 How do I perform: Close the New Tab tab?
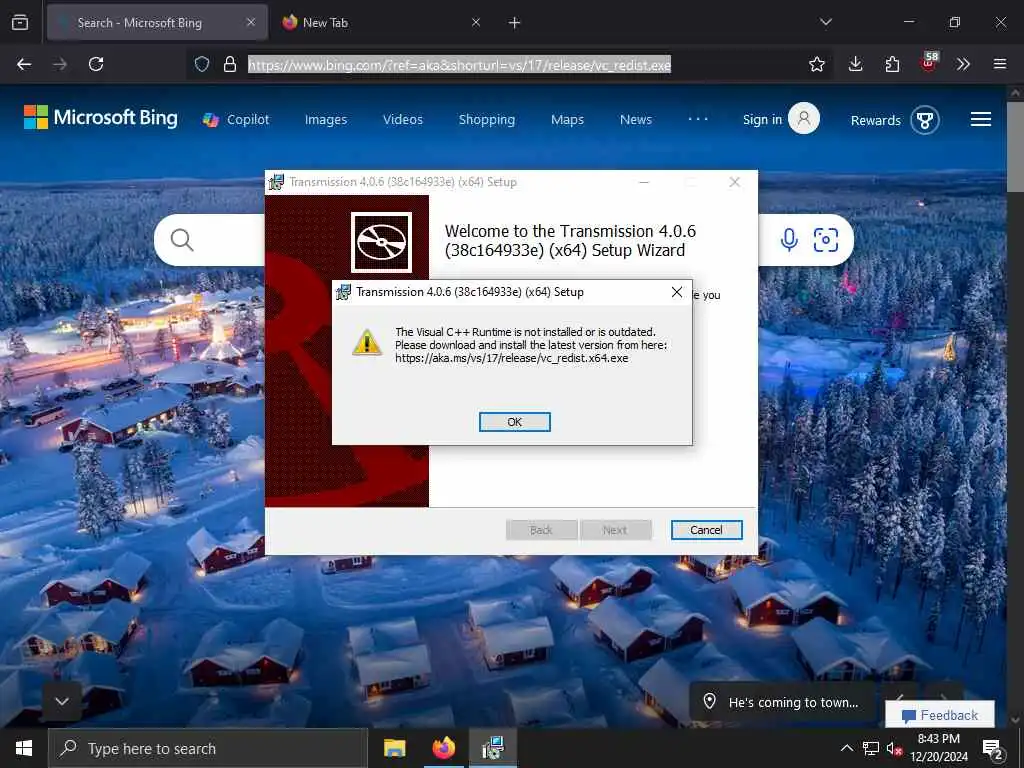point(476,22)
